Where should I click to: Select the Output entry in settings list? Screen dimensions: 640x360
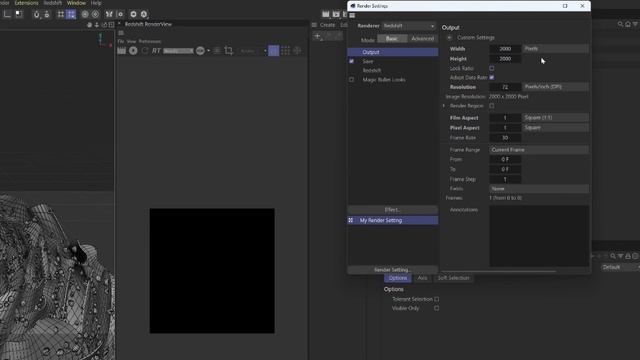point(393,52)
